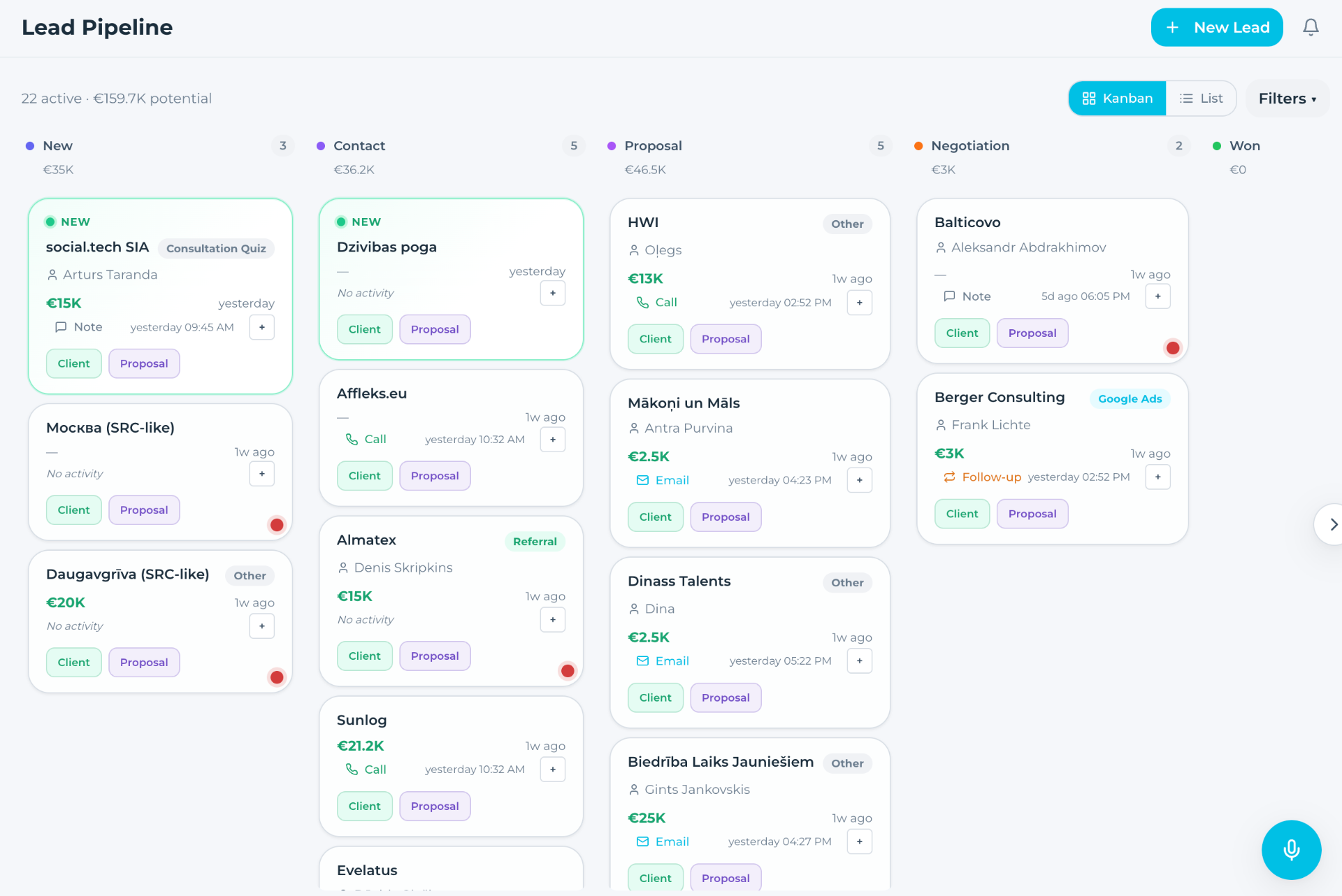This screenshot has height=896, width=1342.
Task: Click the Google Ads source badge
Action: (1130, 398)
